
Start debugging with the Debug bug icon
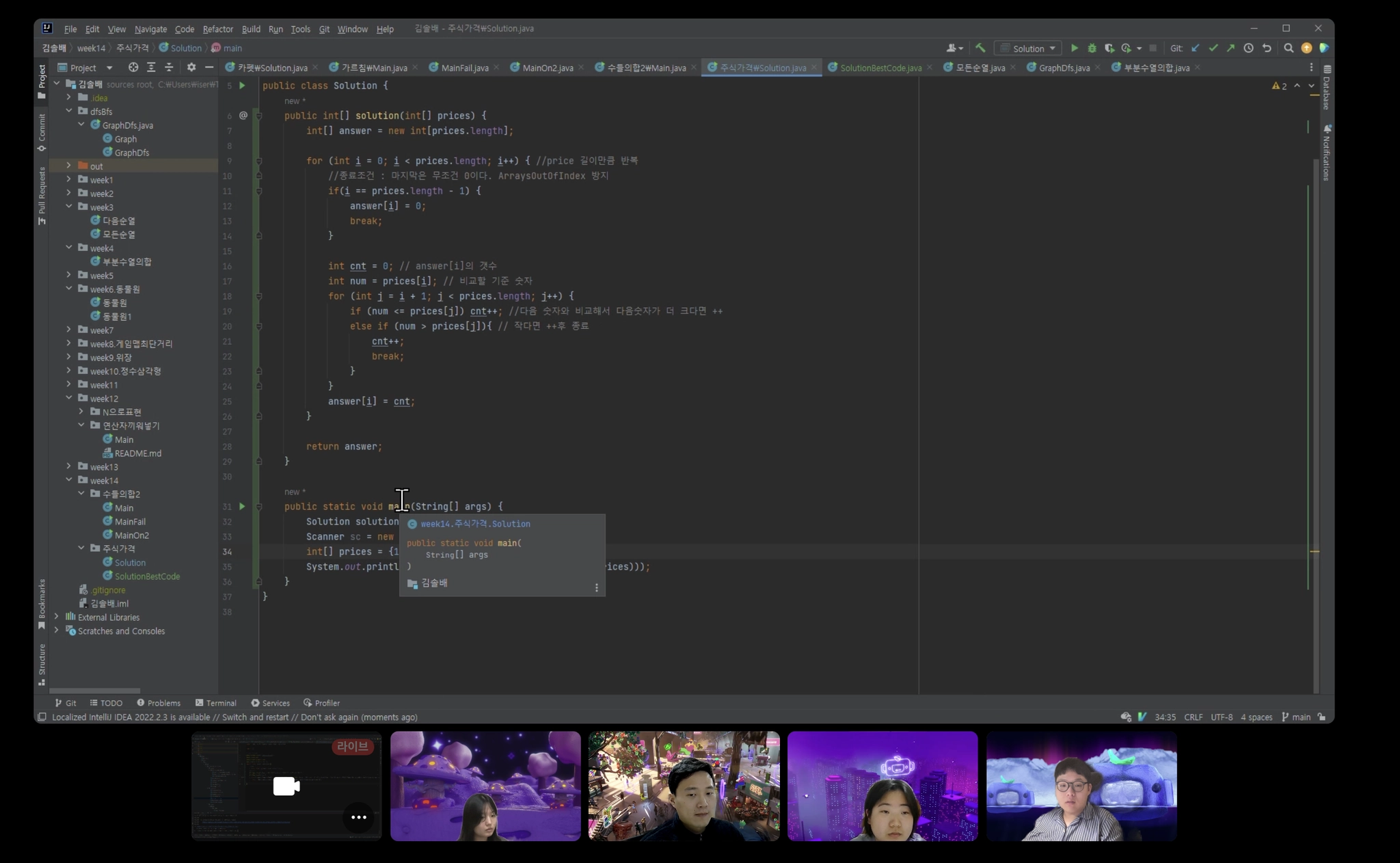pos(1092,49)
